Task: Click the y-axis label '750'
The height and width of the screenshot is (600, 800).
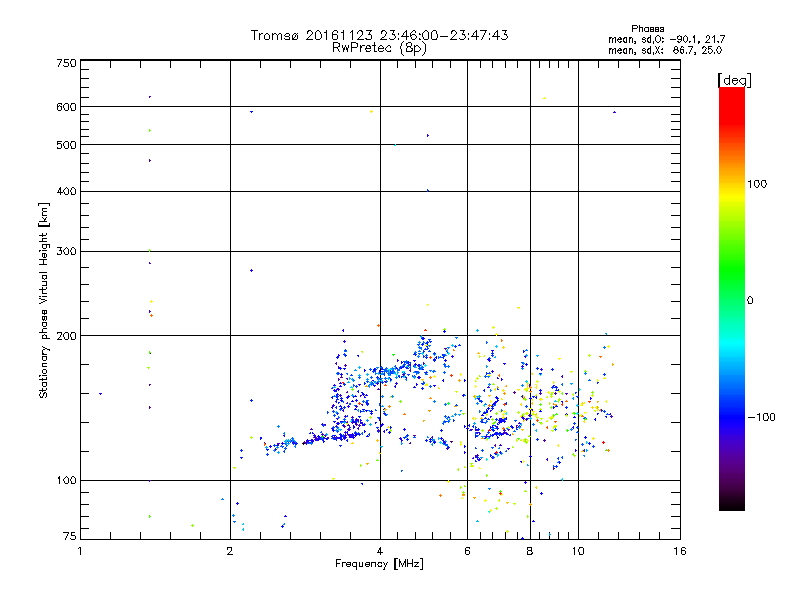Action: point(66,63)
